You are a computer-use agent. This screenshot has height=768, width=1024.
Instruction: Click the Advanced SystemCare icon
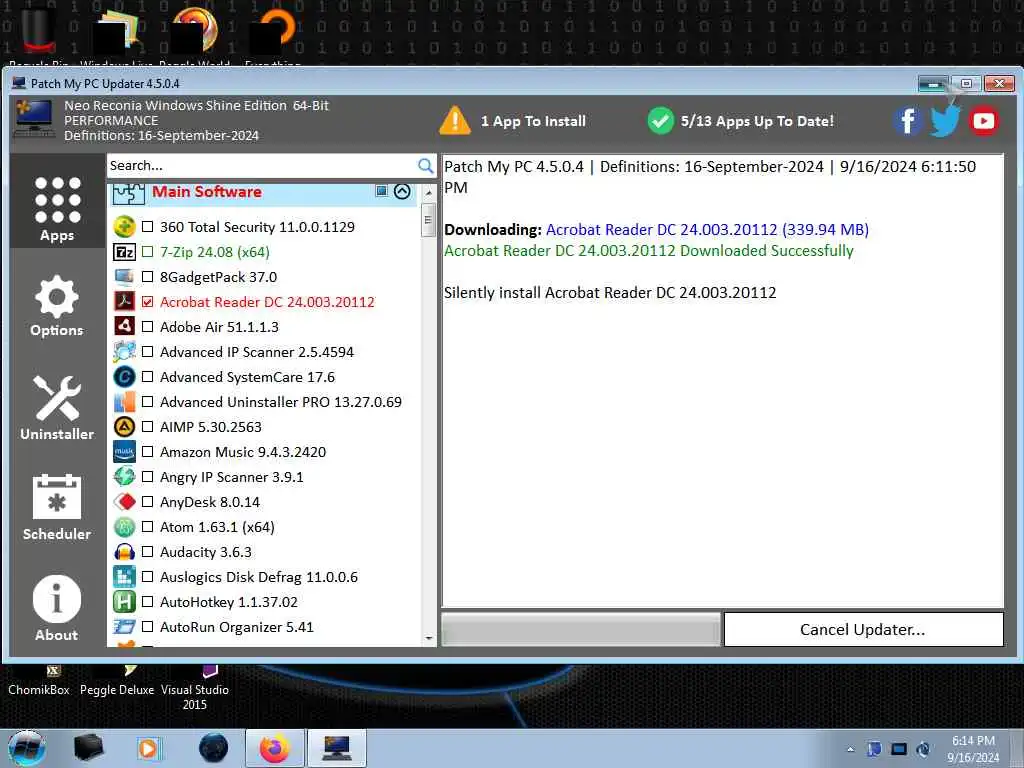point(124,377)
